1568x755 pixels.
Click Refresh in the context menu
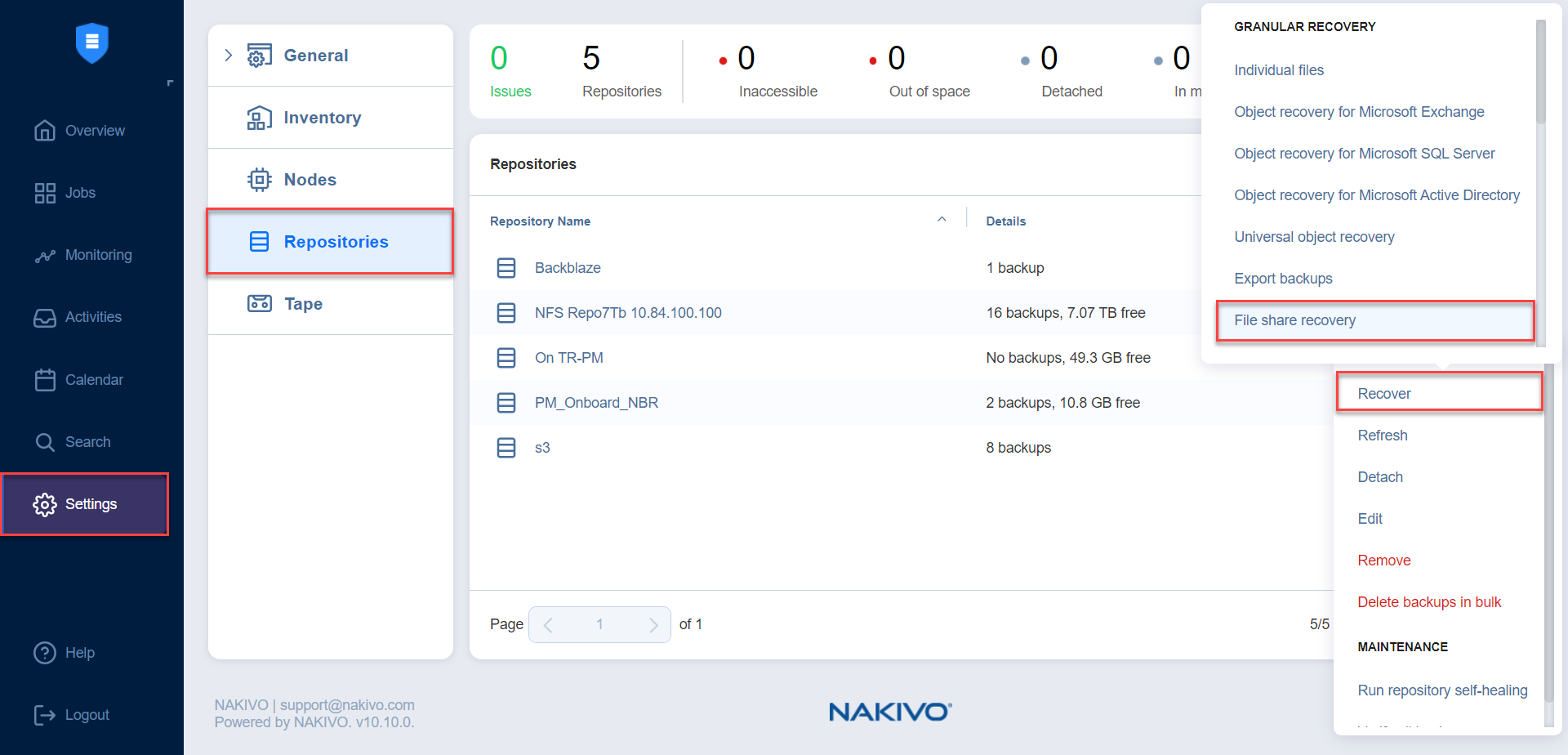1383,436
